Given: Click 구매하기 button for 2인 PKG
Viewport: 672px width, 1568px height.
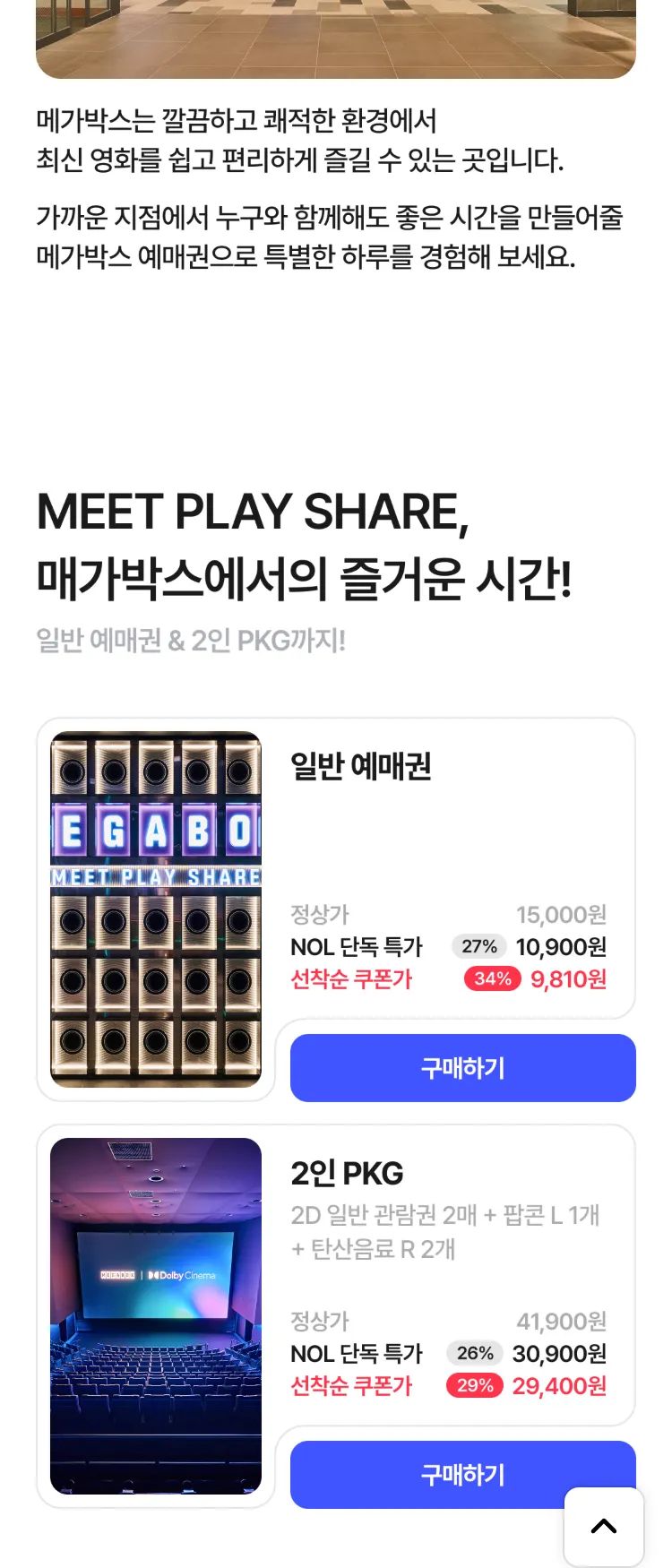Looking at the screenshot, I should coord(463,1475).
